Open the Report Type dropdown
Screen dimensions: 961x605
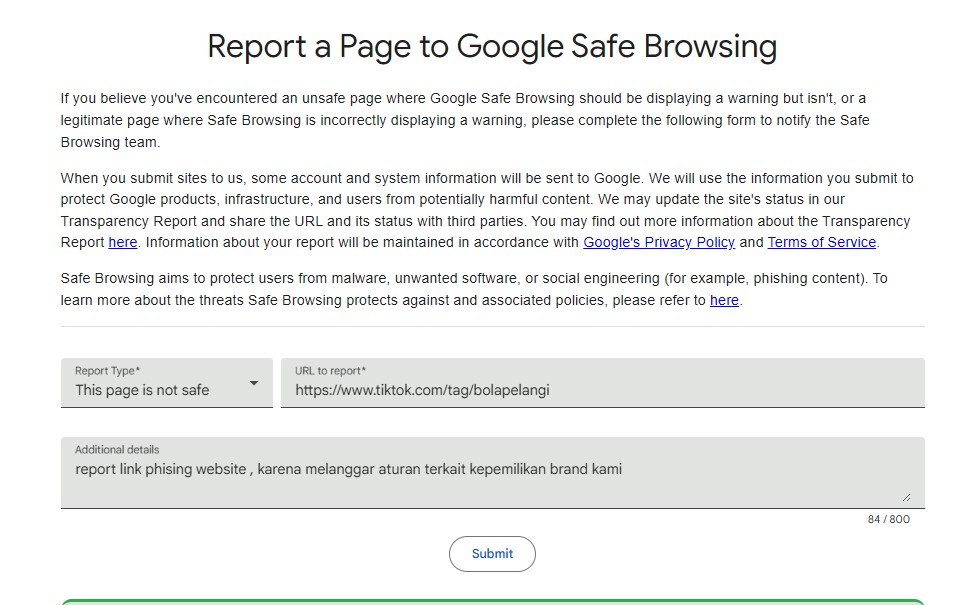167,383
